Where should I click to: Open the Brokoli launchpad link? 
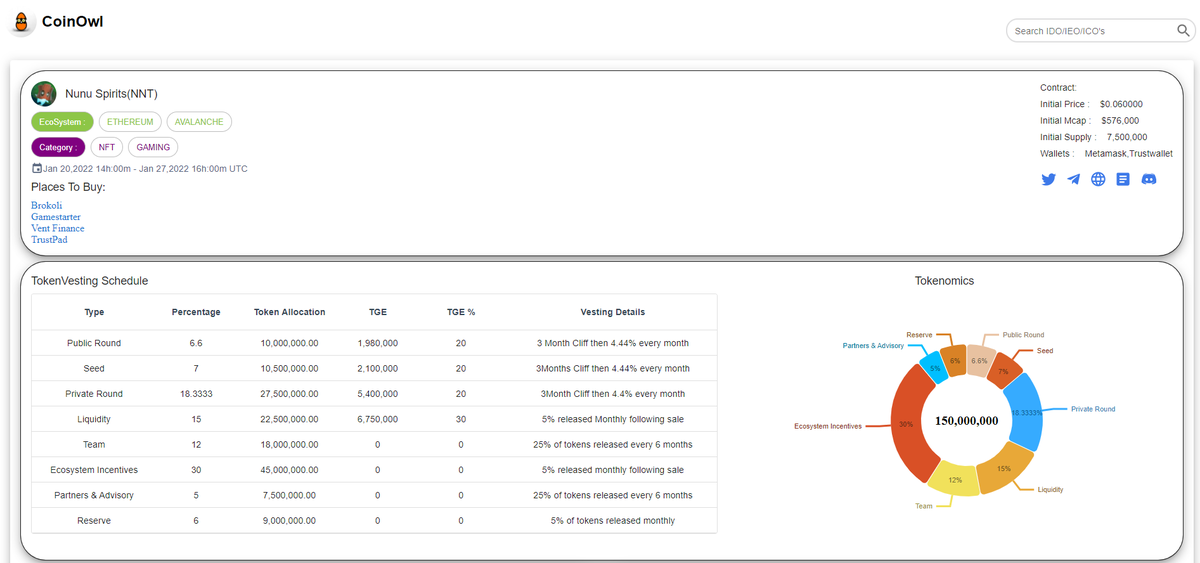[x=47, y=205]
